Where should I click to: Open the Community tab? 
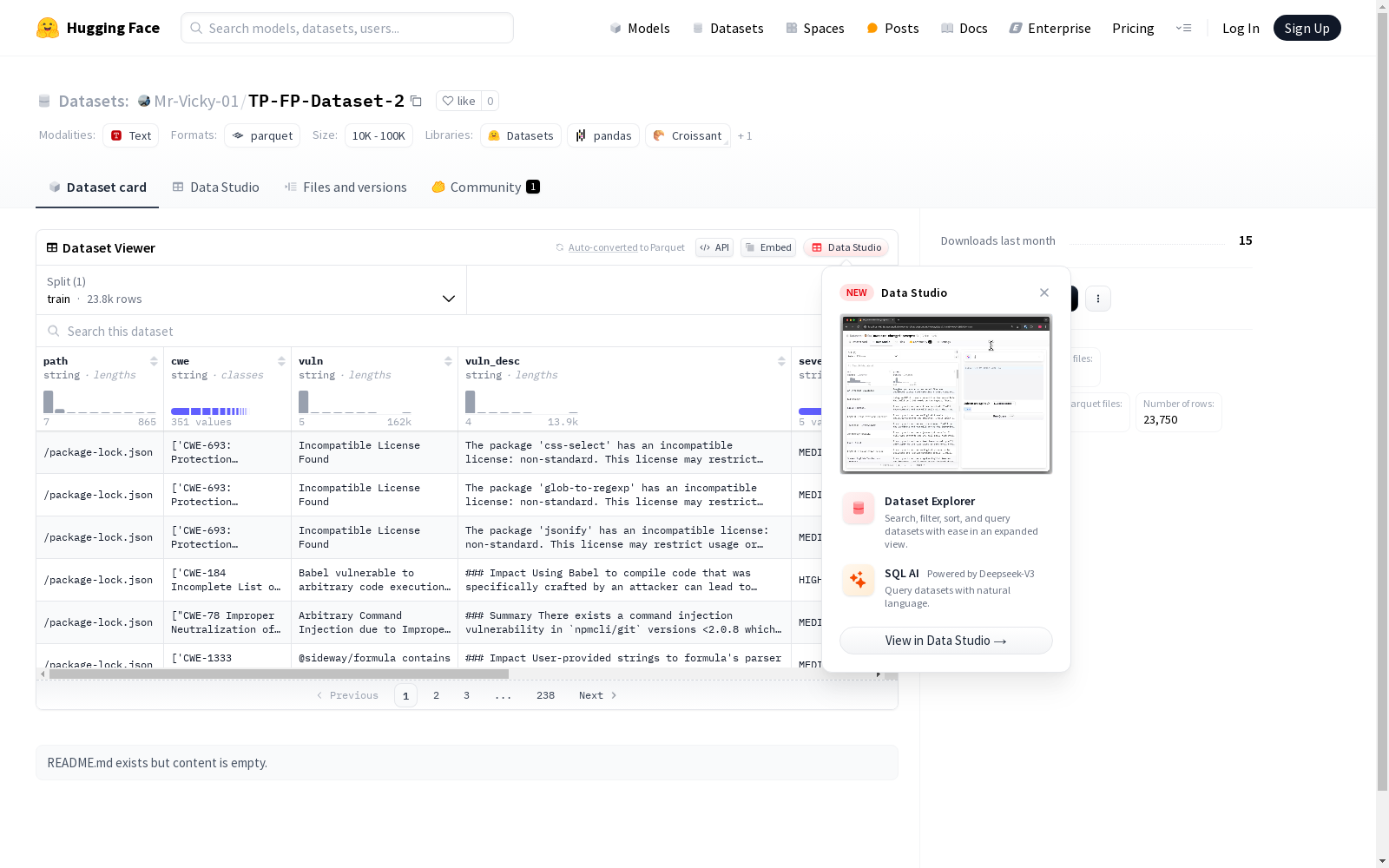[x=485, y=187]
